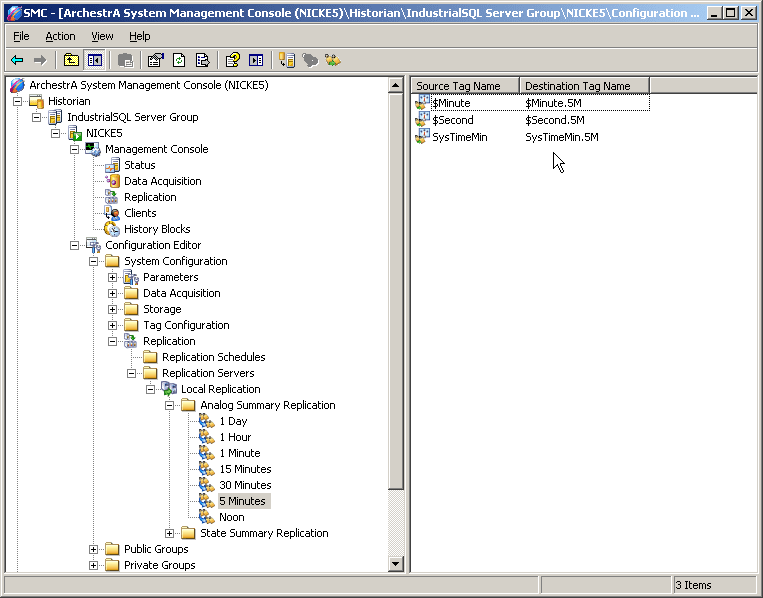The width and height of the screenshot is (763, 598).
Task: Click the add replication tag toolbar icon
Action: [333, 60]
